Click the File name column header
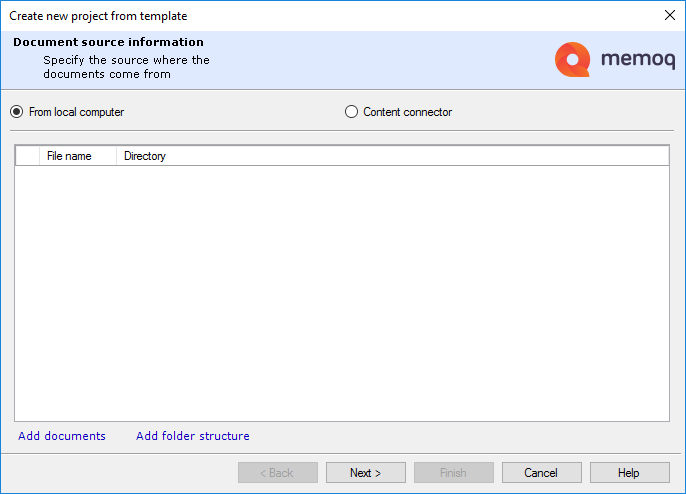The image size is (686, 494). (x=69, y=156)
